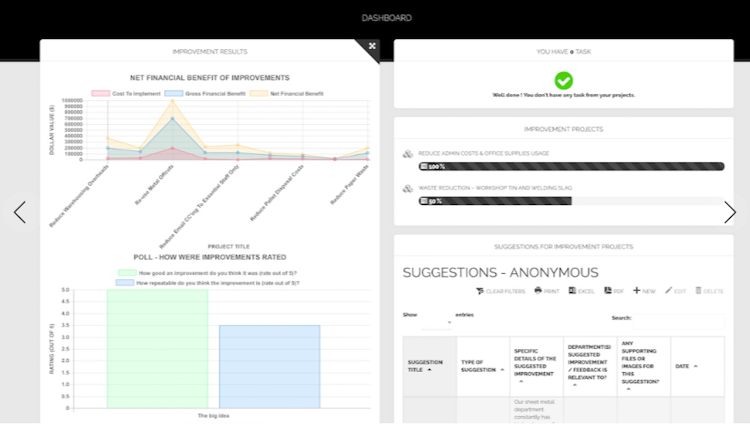
Task: Click the Dashboard title
Action: (386, 18)
